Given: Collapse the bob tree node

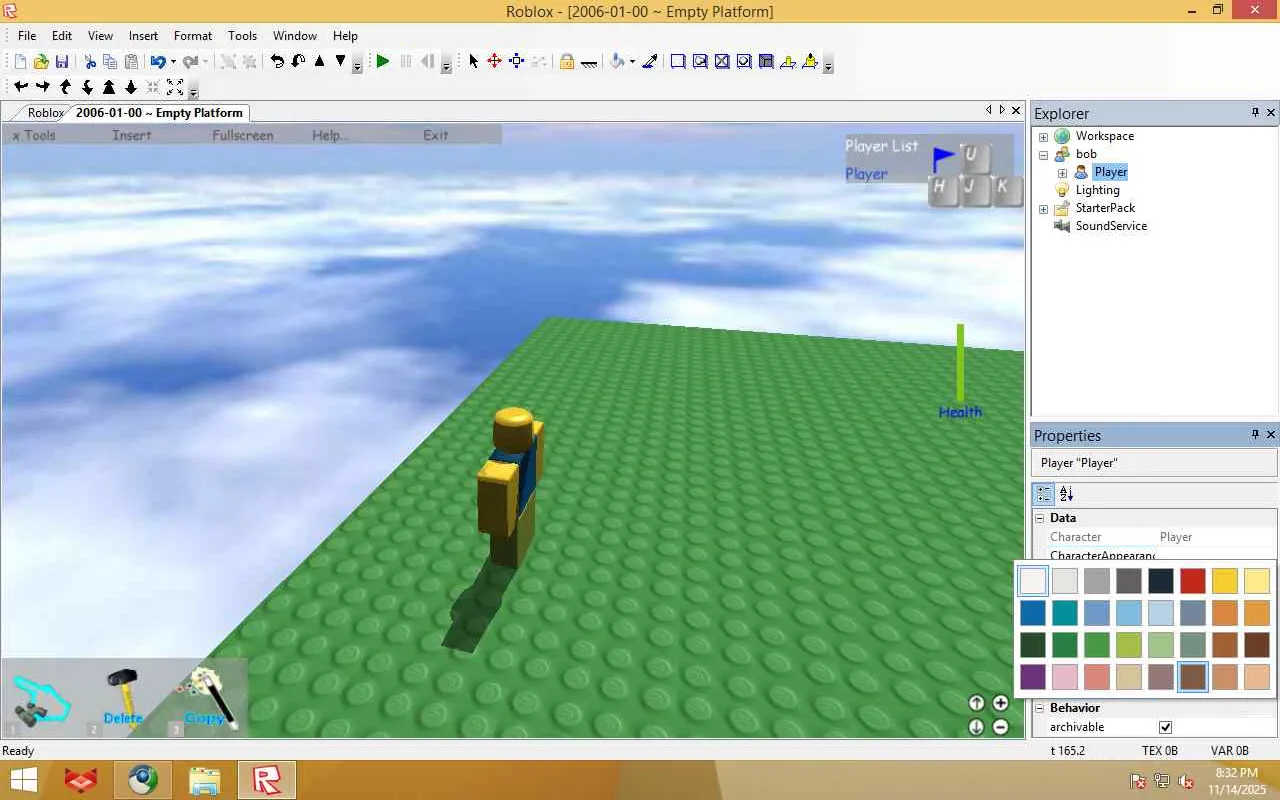Looking at the screenshot, I should 1043,154.
